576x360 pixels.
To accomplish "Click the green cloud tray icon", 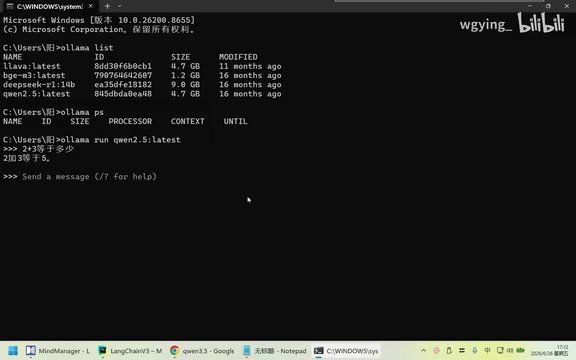I will 521,350.
